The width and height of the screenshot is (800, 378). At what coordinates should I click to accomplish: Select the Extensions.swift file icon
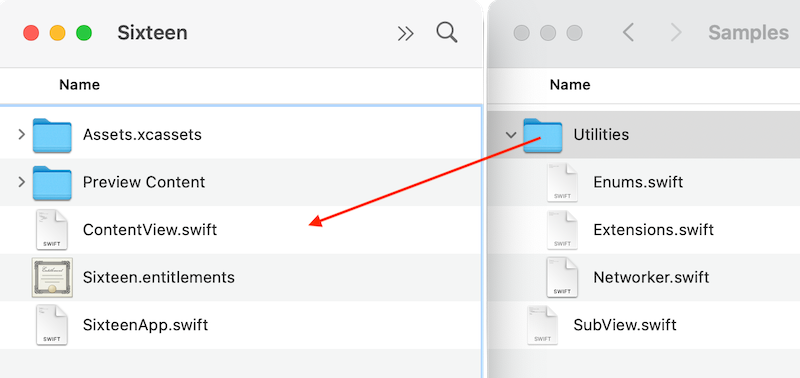coord(562,230)
